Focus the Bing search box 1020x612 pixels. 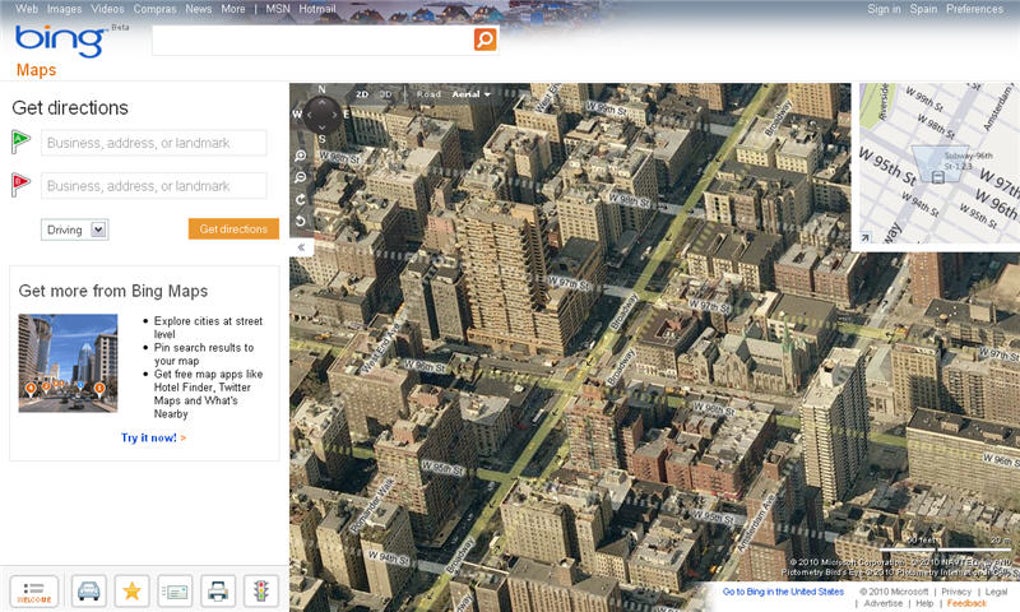click(312, 40)
